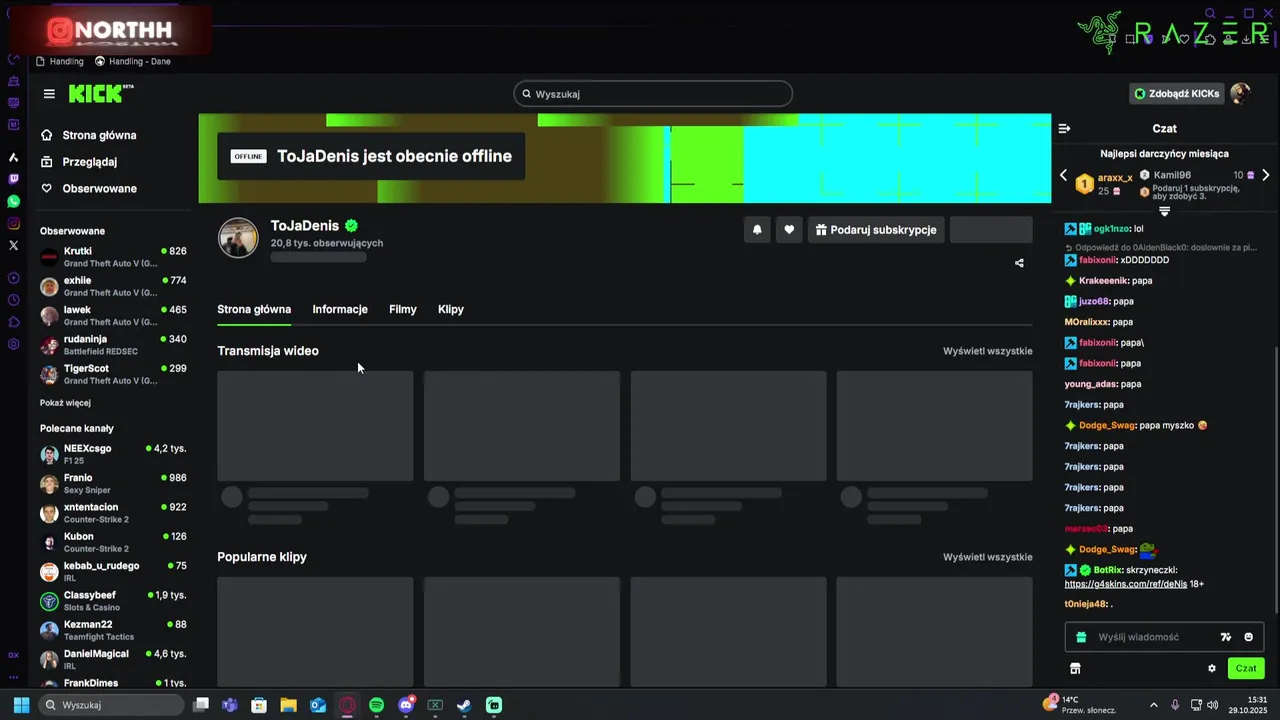Open TigerScot's channel
The width and height of the screenshot is (1280, 720).
click(113, 374)
